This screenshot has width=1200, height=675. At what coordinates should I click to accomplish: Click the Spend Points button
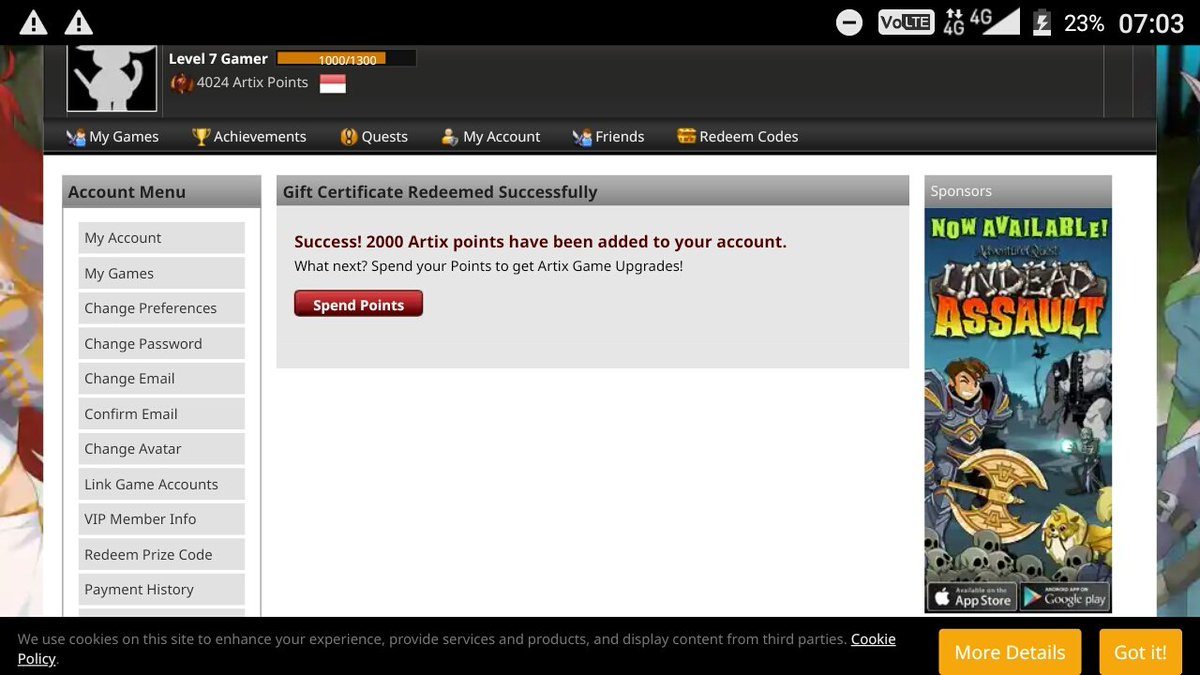pos(358,304)
